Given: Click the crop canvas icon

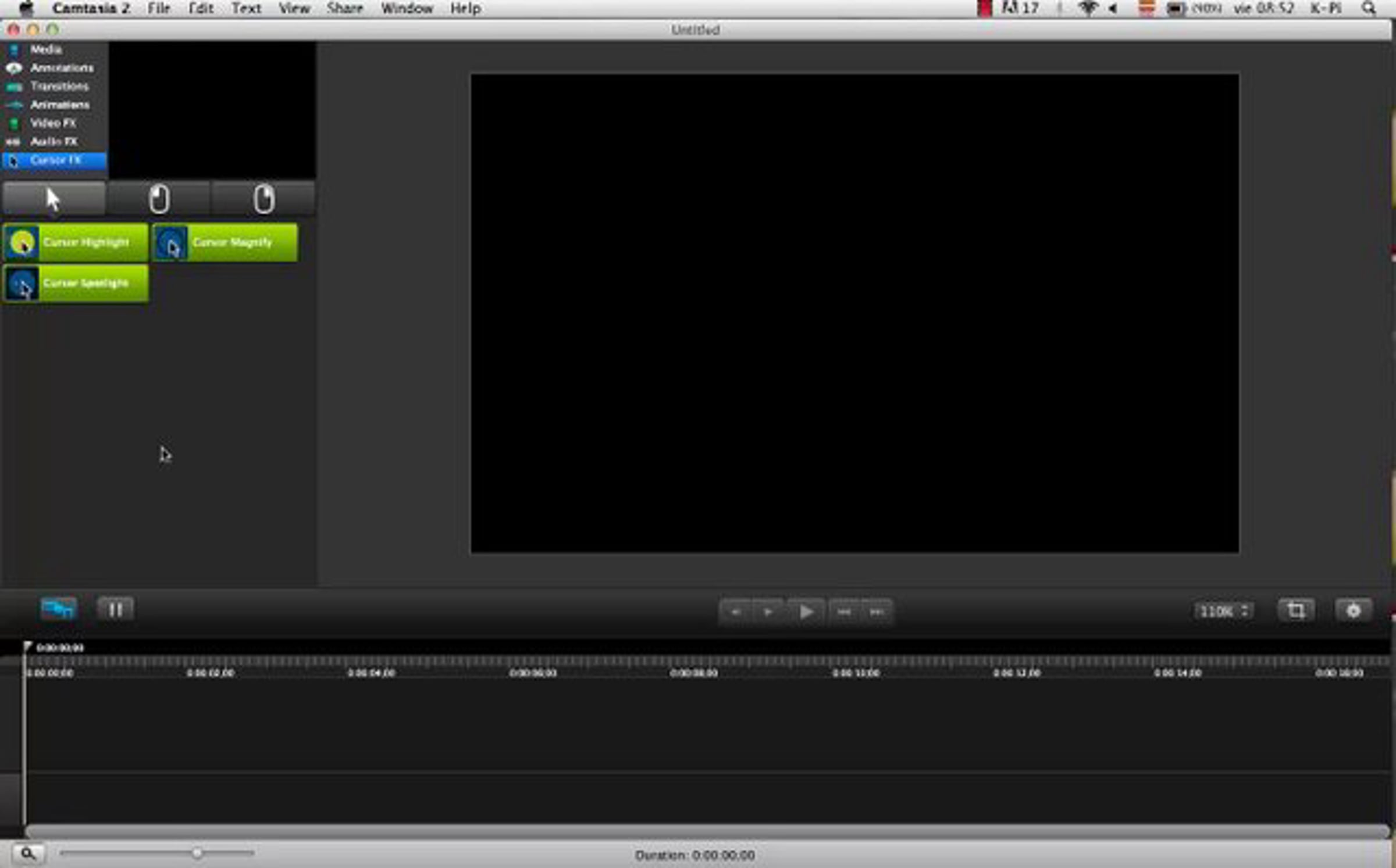Looking at the screenshot, I should click(x=1295, y=611).
